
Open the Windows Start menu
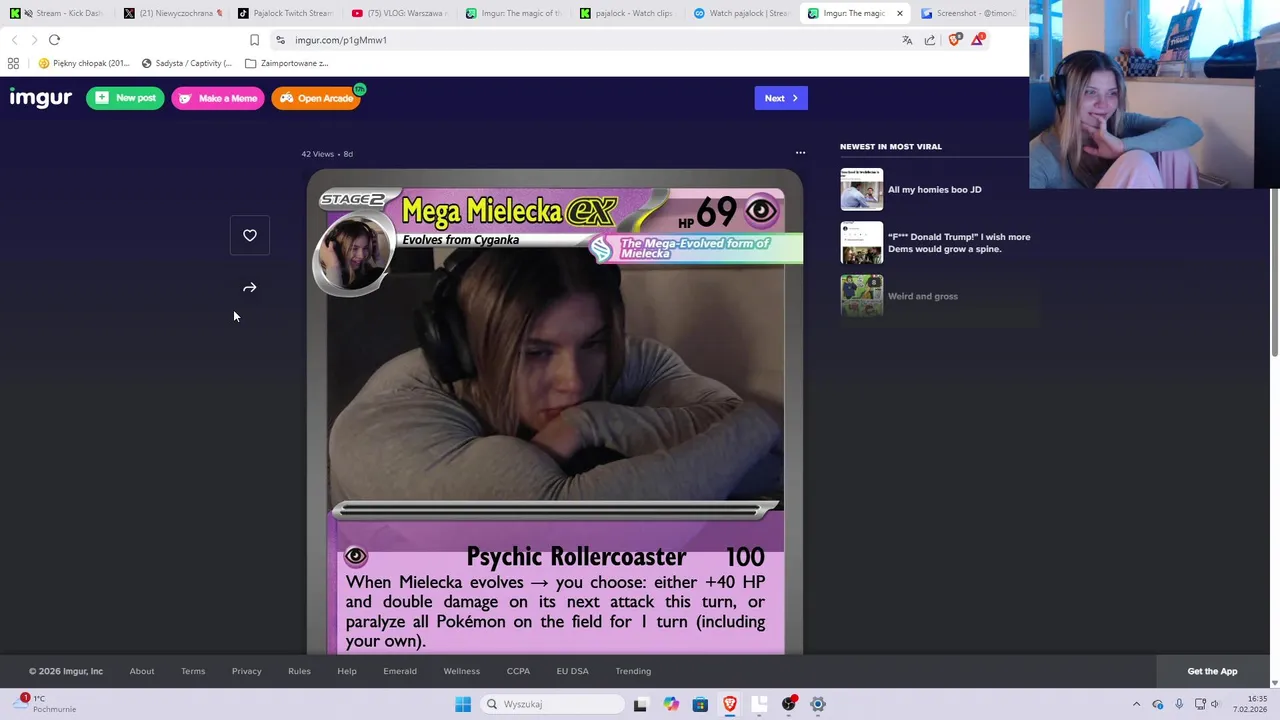tap(463, 704)
